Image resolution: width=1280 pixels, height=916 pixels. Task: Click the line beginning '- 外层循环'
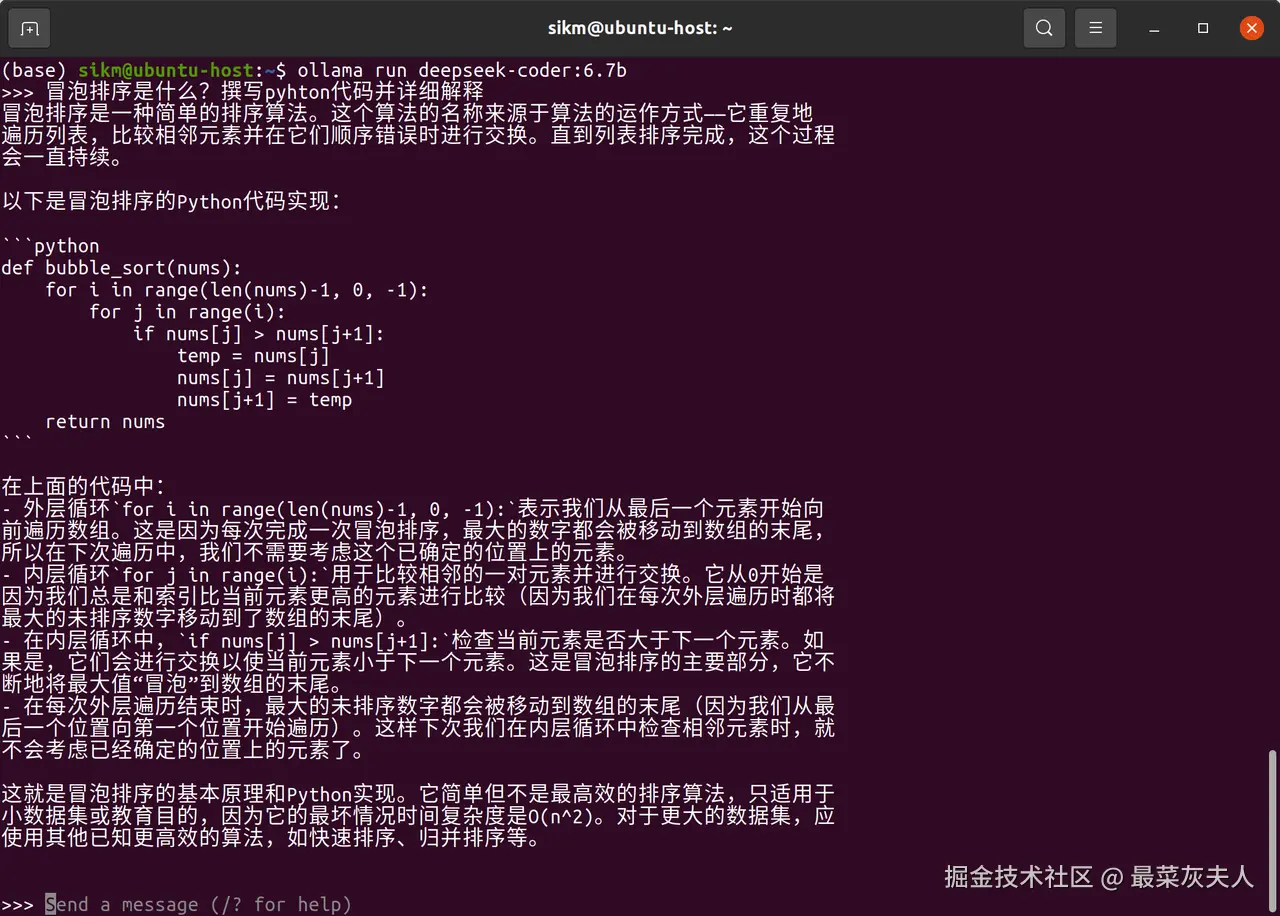(412, 509)
